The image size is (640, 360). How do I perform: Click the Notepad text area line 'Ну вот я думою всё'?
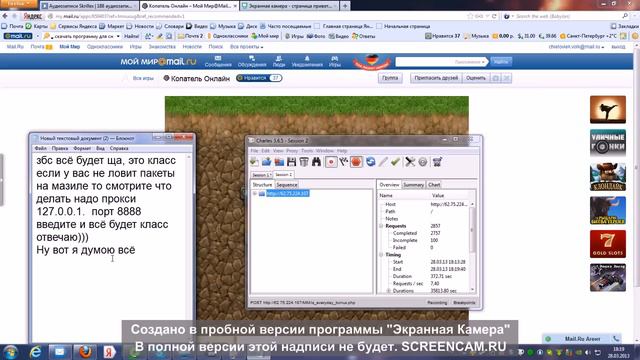[86, 250]
